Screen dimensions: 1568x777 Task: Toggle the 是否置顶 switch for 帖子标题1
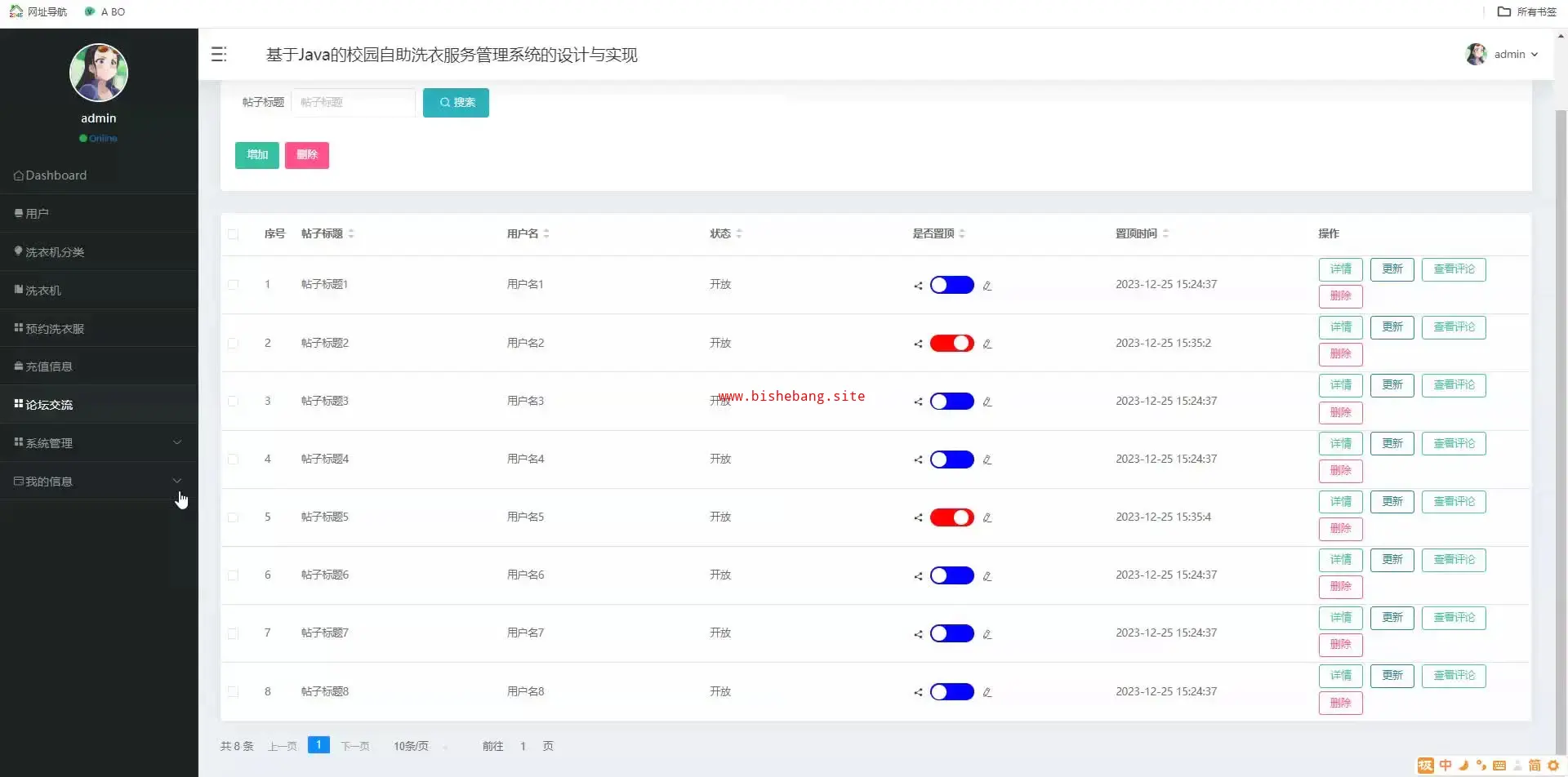point(952,285)
